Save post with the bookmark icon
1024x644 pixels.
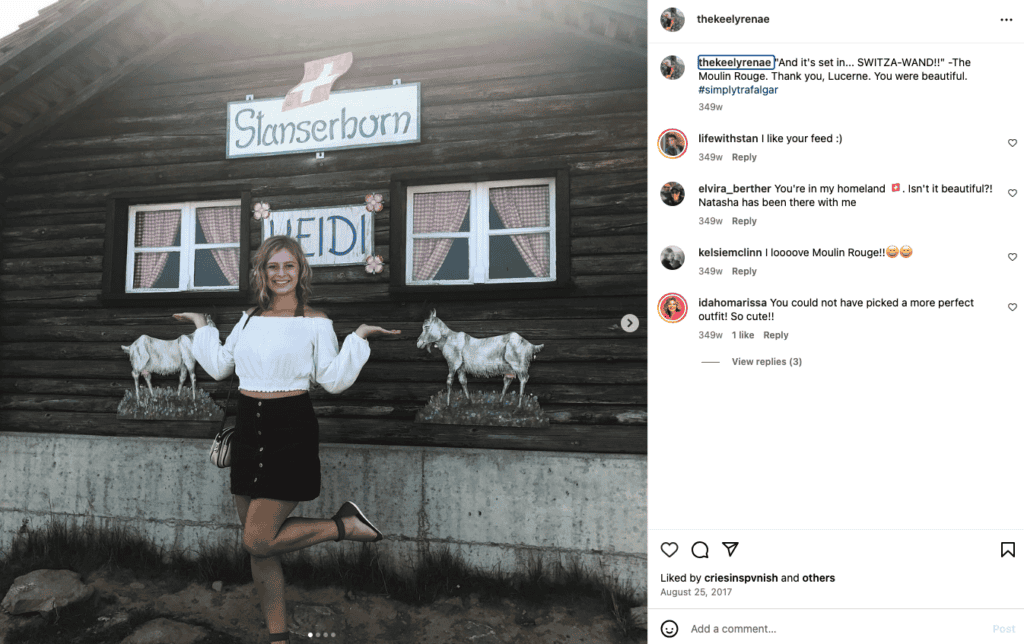(x=1008, y=549)
